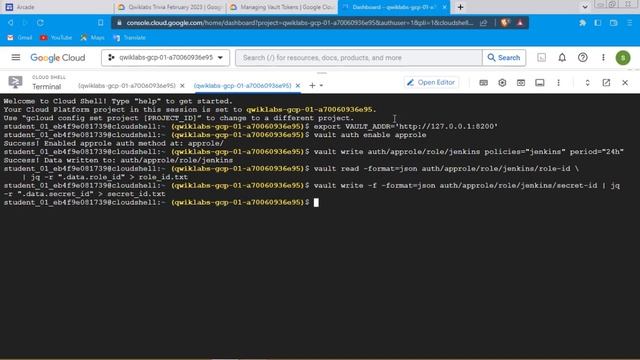Image resolution: width=640 pixels, height=360 pixels.
Task: Open the Cloud Shell keyboard icon
Action: pyautogui.click(x=483, y=83)
